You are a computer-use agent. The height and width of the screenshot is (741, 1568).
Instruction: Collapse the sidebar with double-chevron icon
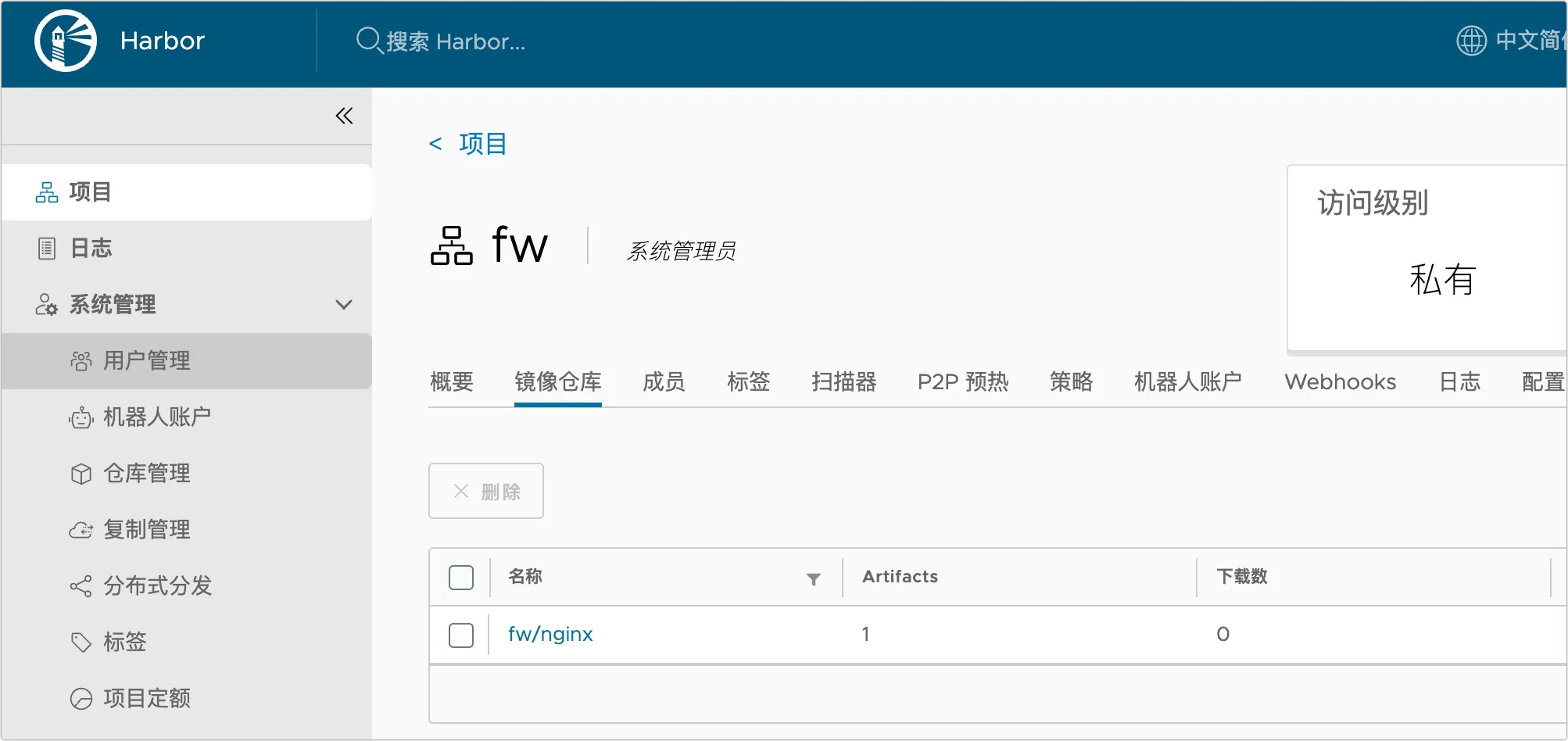click(x=344, y=116)
